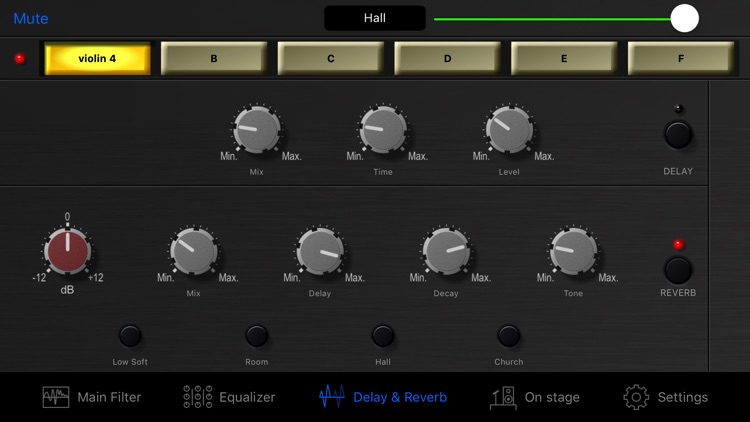Image resolution: width=750 pixels, height=422 pixels.
Task: Open the Settings tab
Action: (x=665, y=397)
